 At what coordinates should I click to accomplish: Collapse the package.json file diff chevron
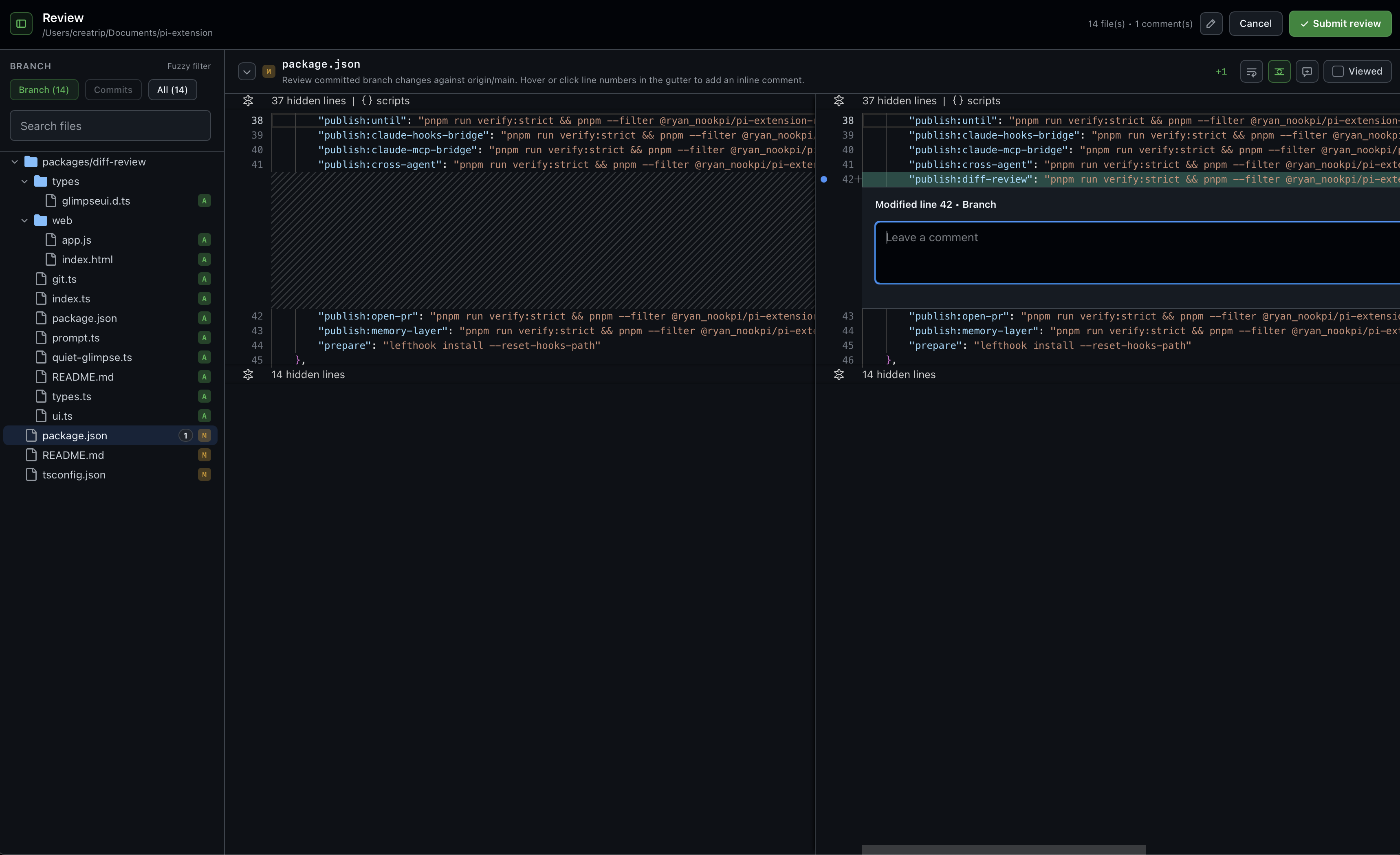click(x=247, y=72)
